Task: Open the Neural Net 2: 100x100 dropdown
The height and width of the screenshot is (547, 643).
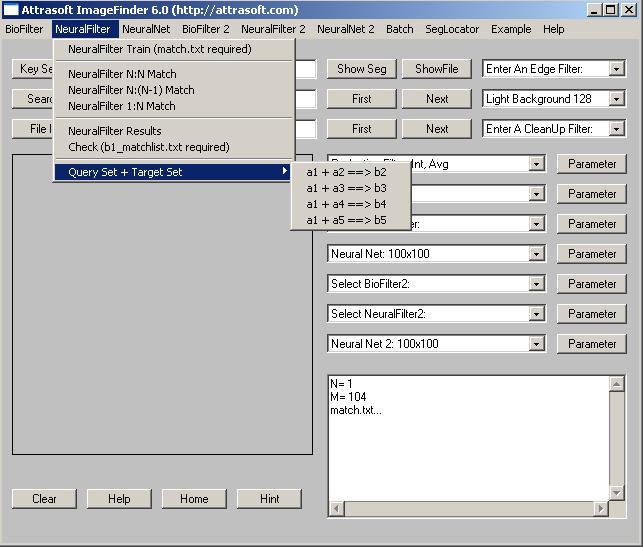Action: (537, 344)
